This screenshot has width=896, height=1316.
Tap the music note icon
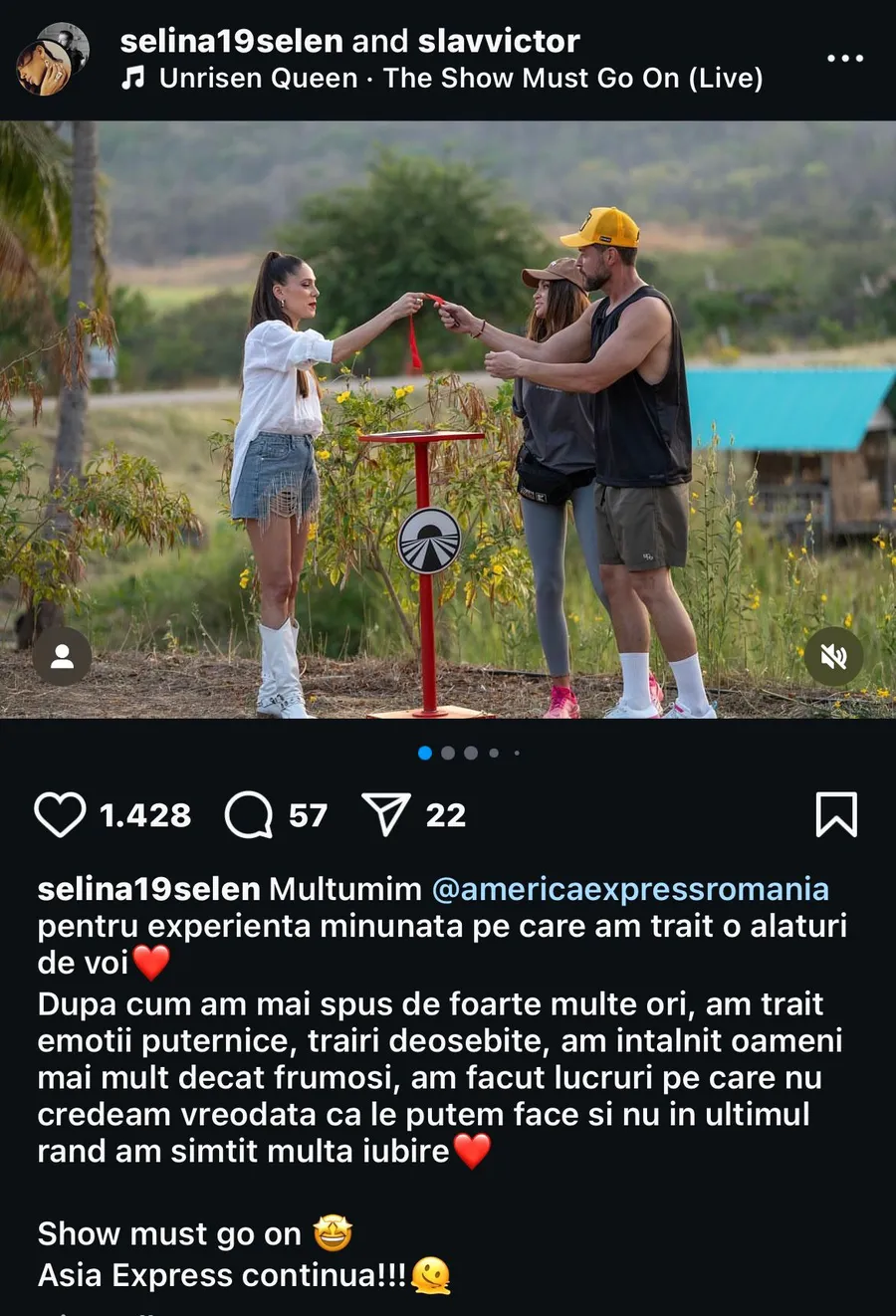[132, 78]
